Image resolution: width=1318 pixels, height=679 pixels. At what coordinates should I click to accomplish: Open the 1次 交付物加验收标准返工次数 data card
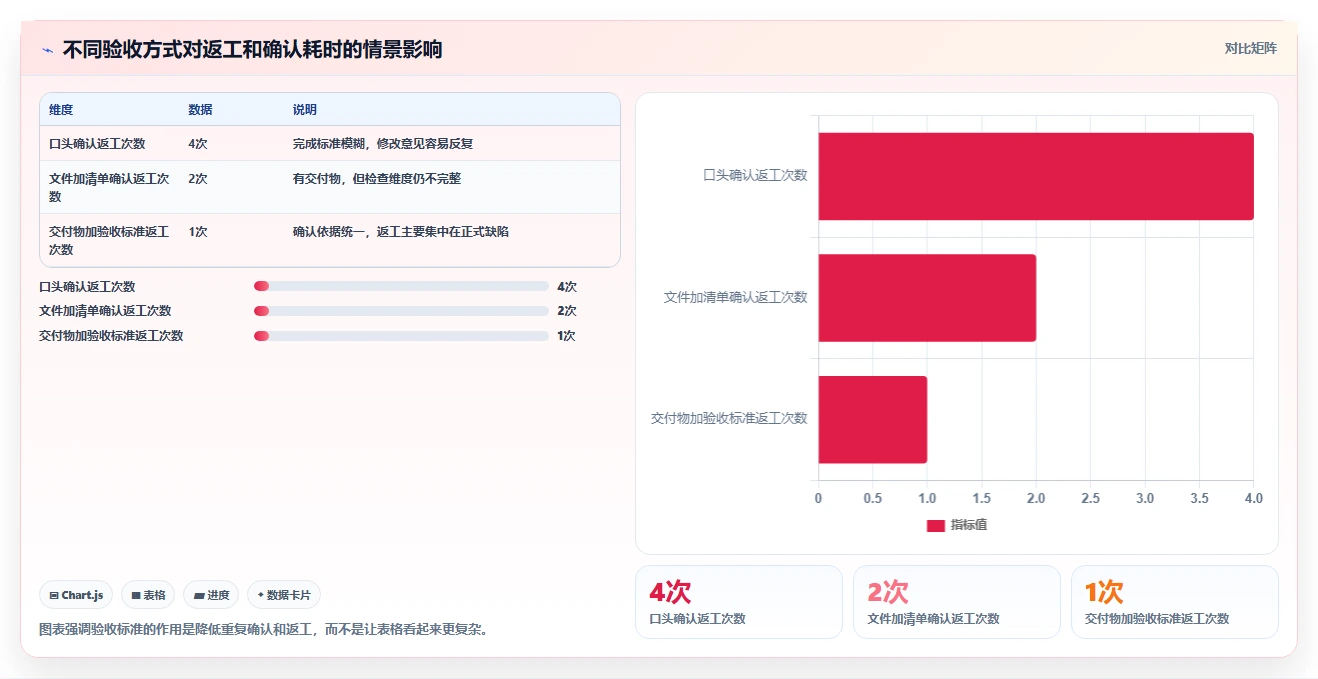[x=1175, y=602]
